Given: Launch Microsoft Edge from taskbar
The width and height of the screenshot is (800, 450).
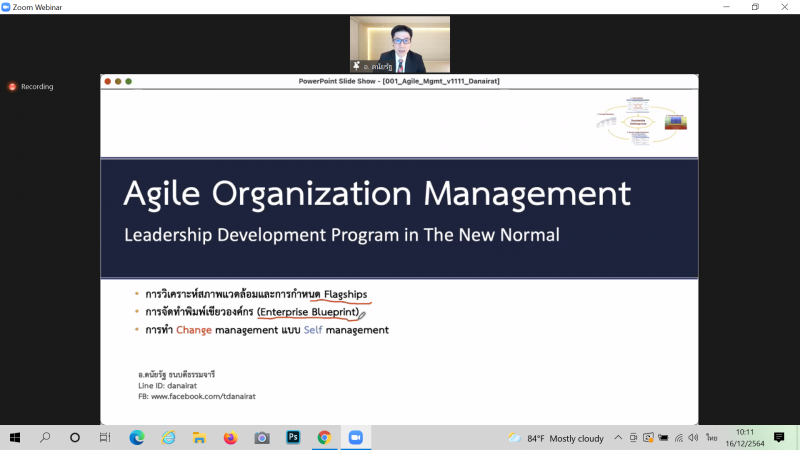Looking at the screenshot, I should tap(137, 438).
